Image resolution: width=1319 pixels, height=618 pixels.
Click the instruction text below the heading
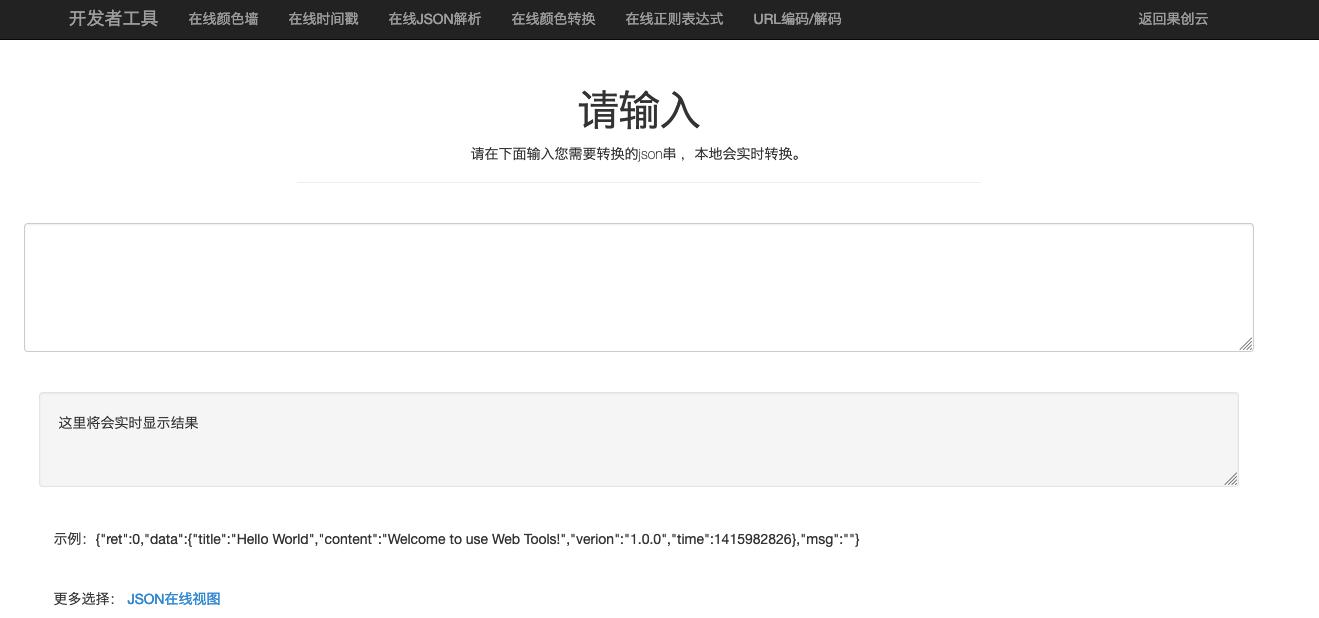tap(639, 154)
